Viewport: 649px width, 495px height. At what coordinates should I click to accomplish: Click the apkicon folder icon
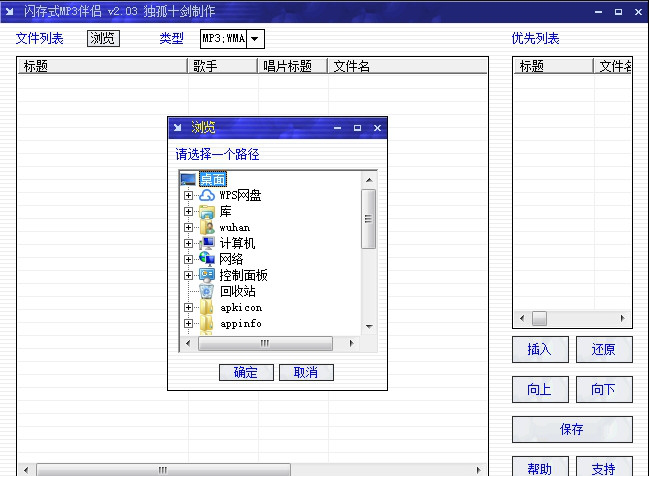point(207,308)
